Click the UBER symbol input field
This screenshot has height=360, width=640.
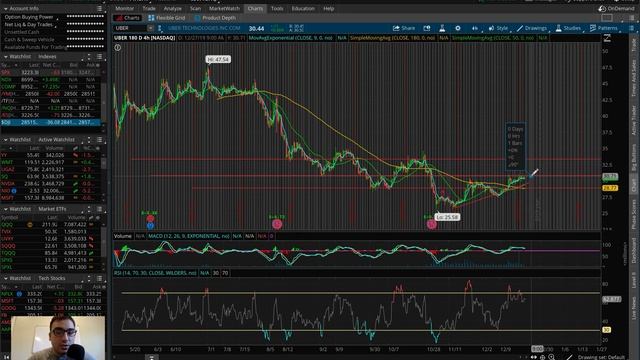pyautogui.click(x=130, y=28)
